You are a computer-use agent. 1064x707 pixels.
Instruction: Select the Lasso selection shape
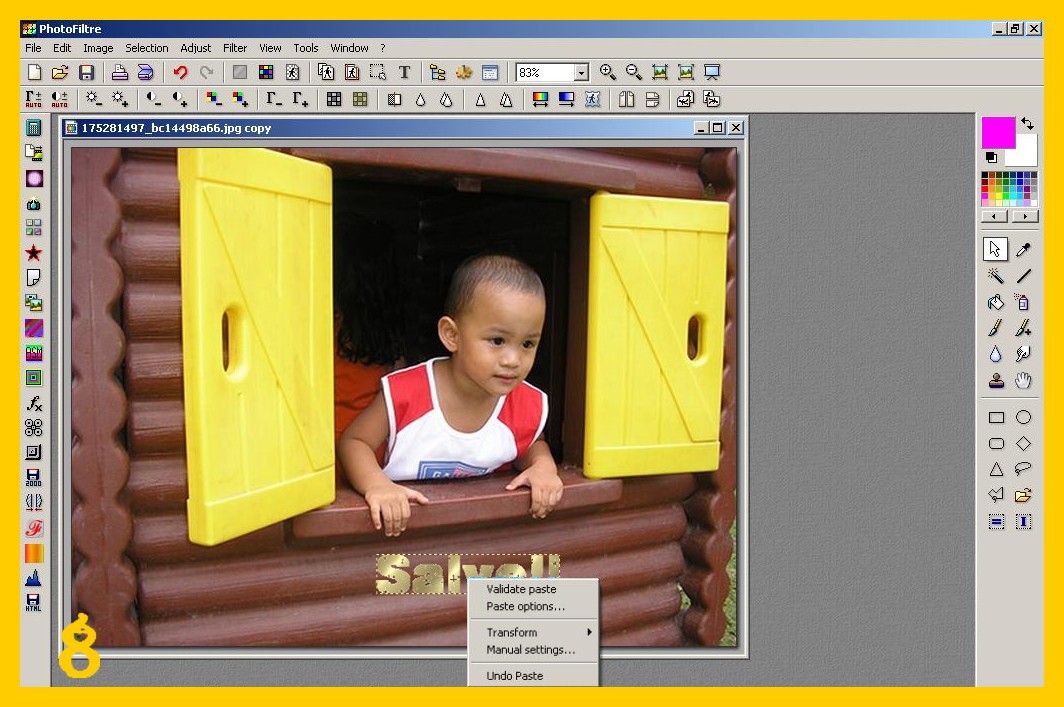point(1023,469)
